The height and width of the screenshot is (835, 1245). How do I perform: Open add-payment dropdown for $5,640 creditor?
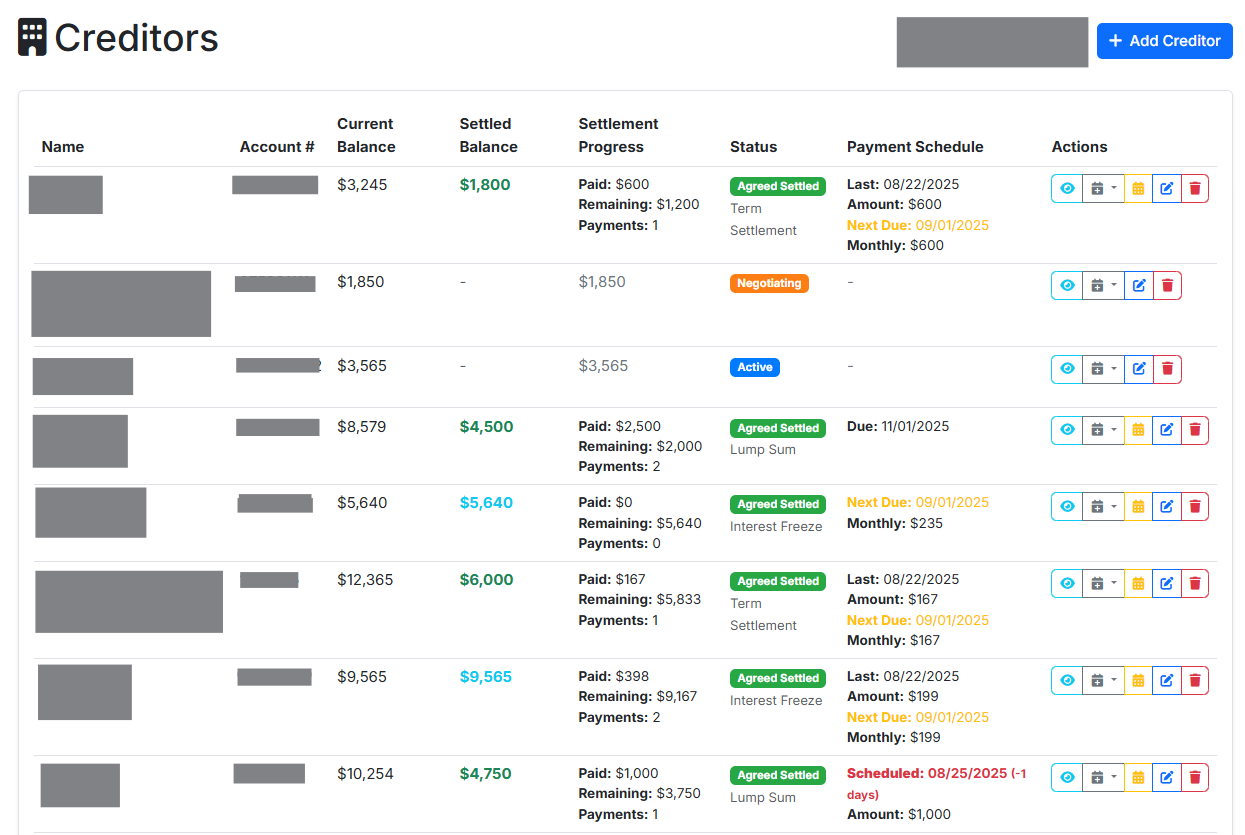[x=1103, y=507]
